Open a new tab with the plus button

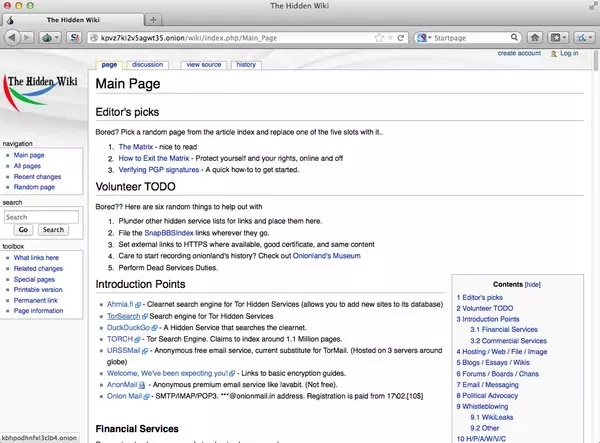pos(153,20)
